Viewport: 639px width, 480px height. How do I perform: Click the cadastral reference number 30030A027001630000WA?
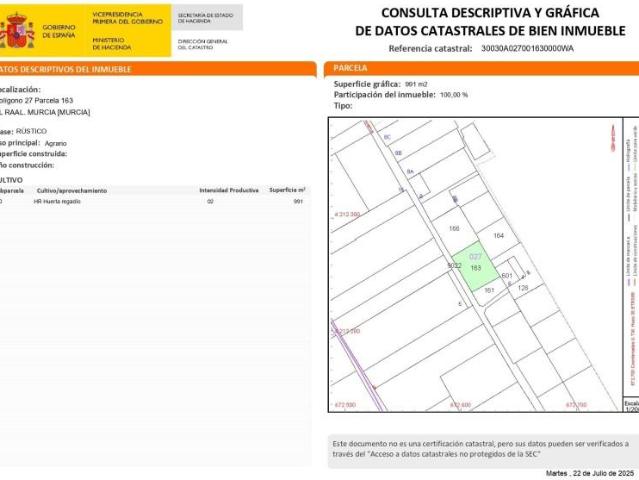[x=527, y=48]
